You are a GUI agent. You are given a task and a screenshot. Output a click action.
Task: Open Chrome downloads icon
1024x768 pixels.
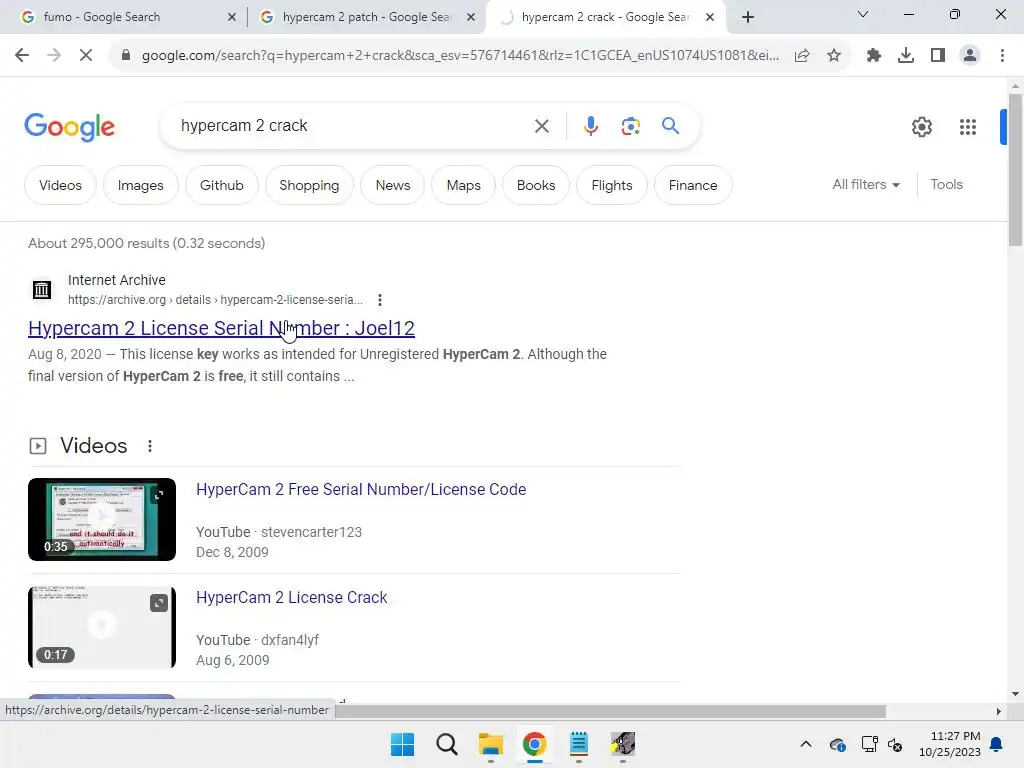(x=906, y=56)
